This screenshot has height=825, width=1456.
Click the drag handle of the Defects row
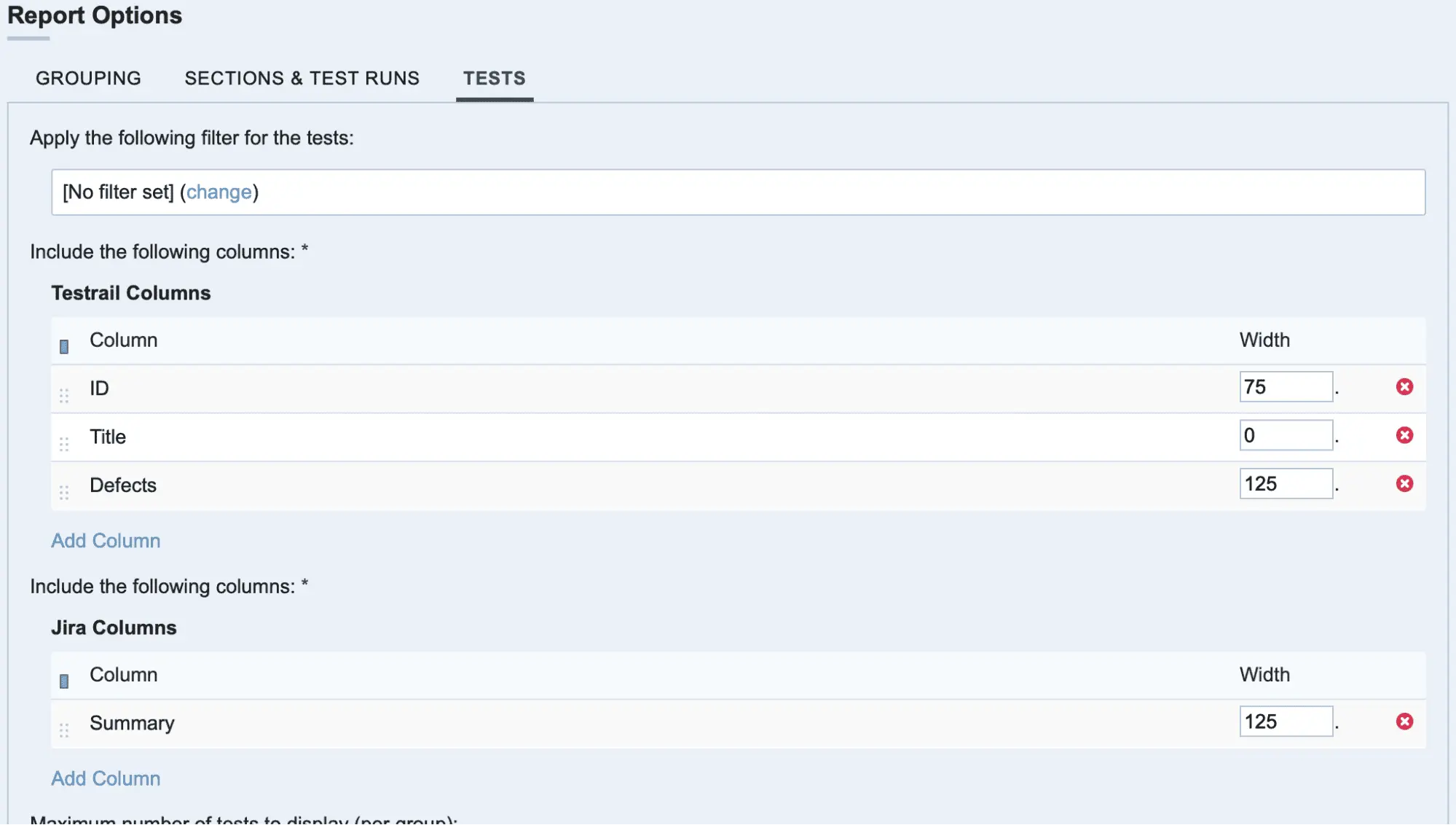point(64,493)
